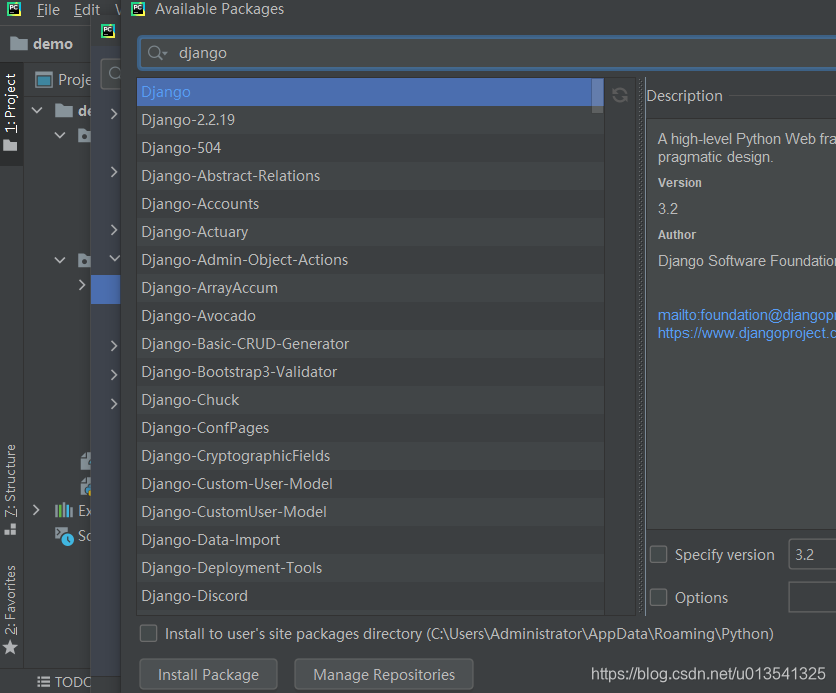Click the External Libraries icon in tree
This screenshot has width=836, height=693.
coord(64,510)
